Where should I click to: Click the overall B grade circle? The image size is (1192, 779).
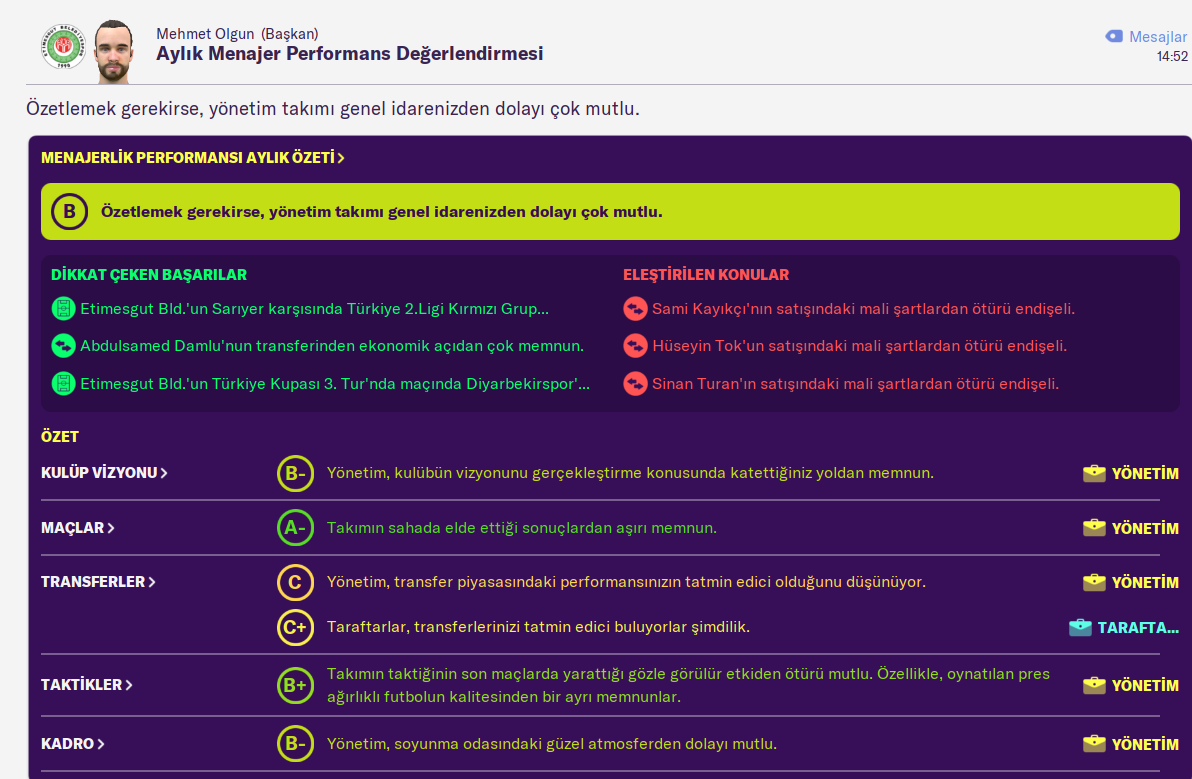69,212
